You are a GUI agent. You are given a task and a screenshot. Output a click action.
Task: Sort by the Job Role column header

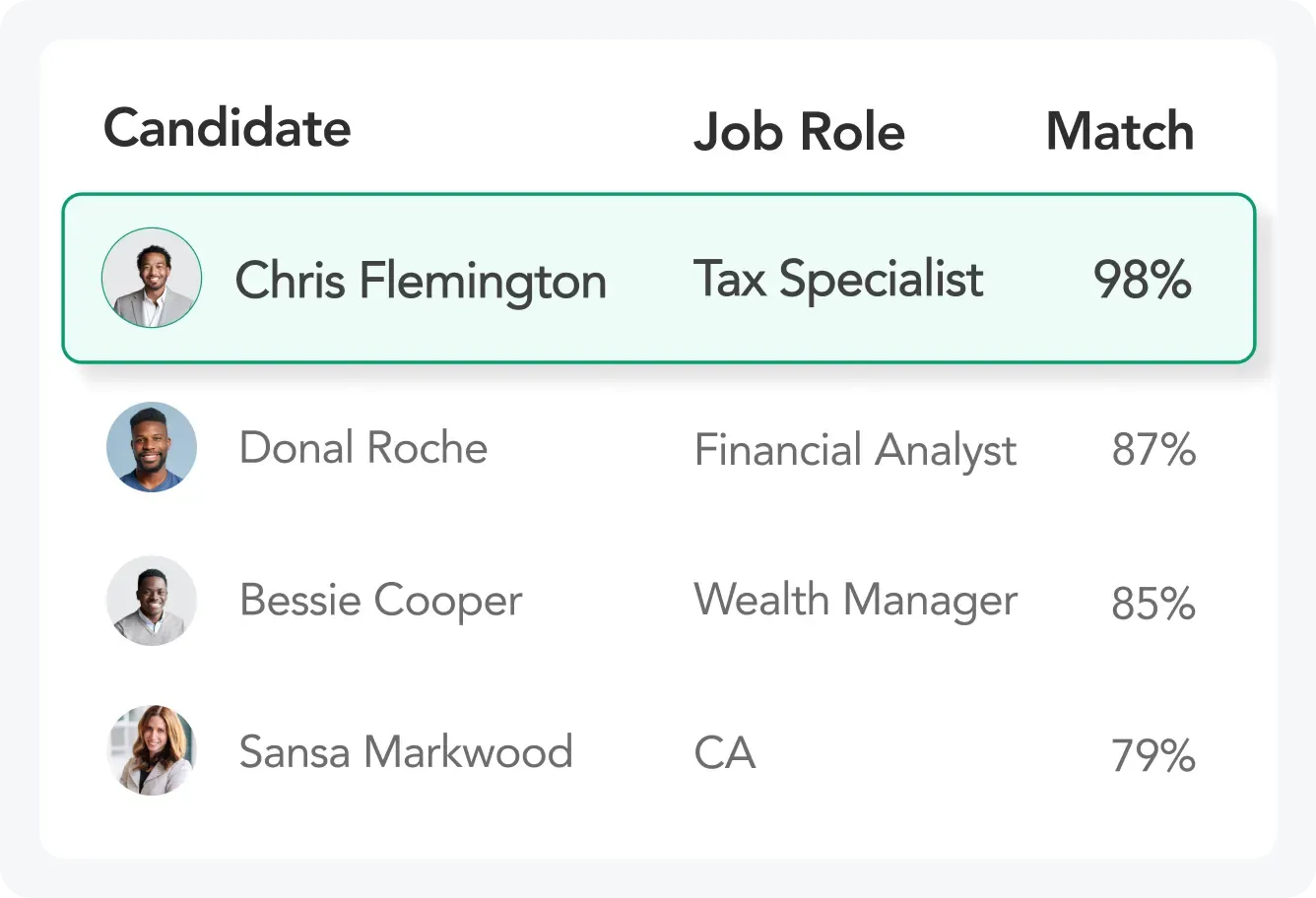(x=799, y=131)
